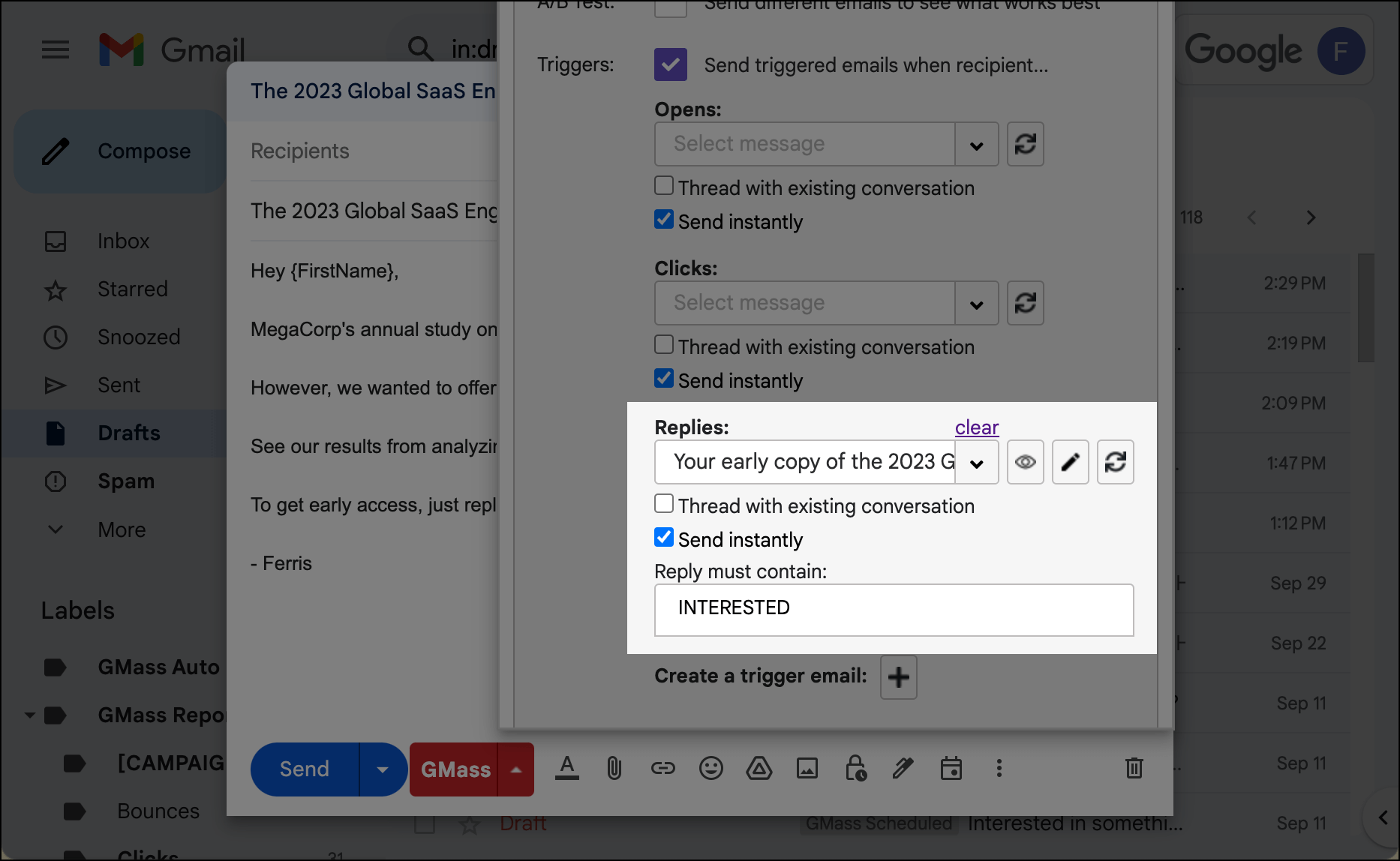Open the Starred folder
This screenshot has width=1400, height=861.
[x=133, y=289]
